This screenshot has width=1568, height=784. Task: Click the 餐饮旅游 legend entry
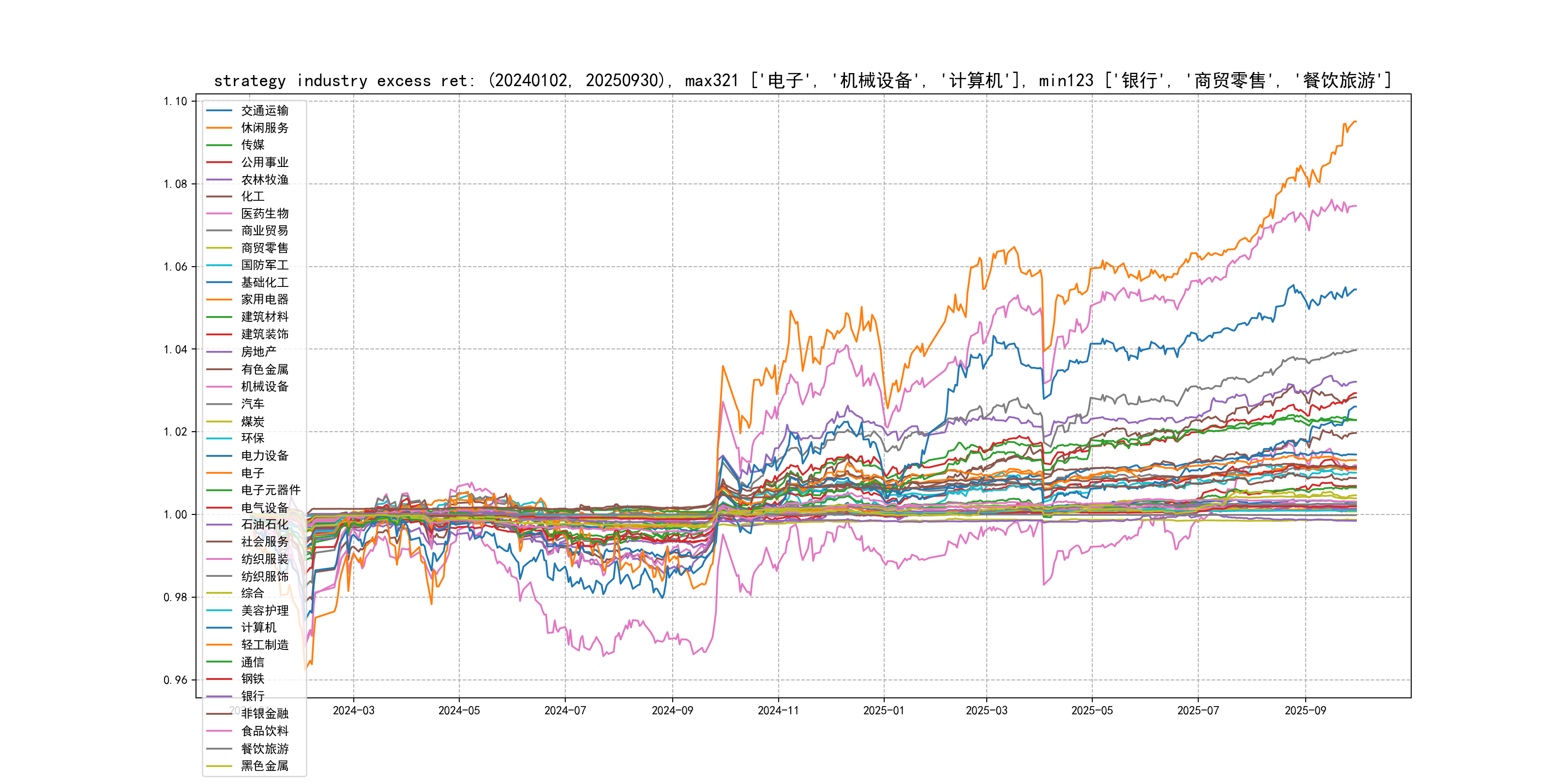pyautogui.click(x=264, y=749)
